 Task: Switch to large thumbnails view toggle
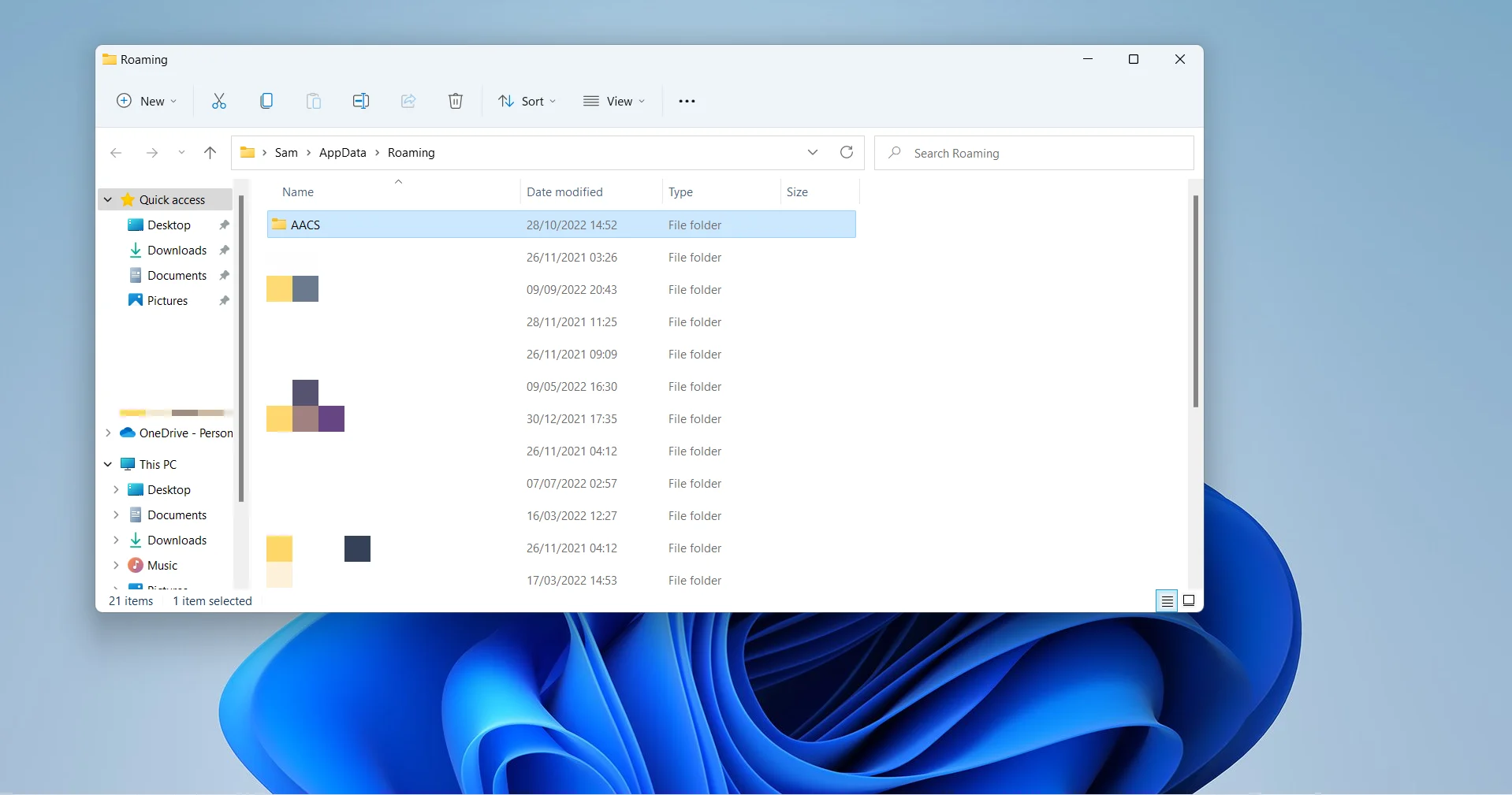click(x=1189, y=601)
